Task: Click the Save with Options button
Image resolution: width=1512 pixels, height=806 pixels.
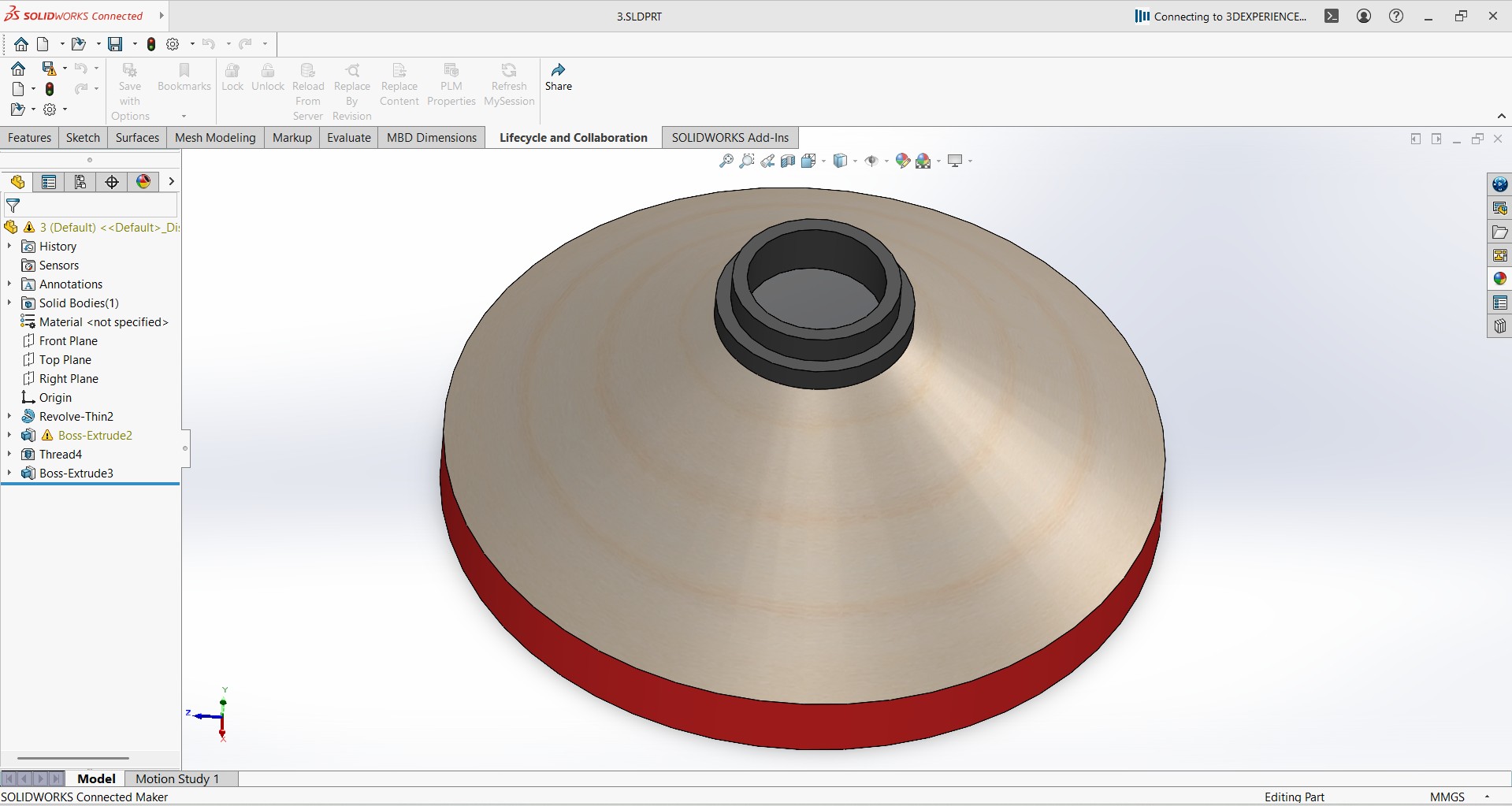Action: pyautogui.click(x=130, y=92)
